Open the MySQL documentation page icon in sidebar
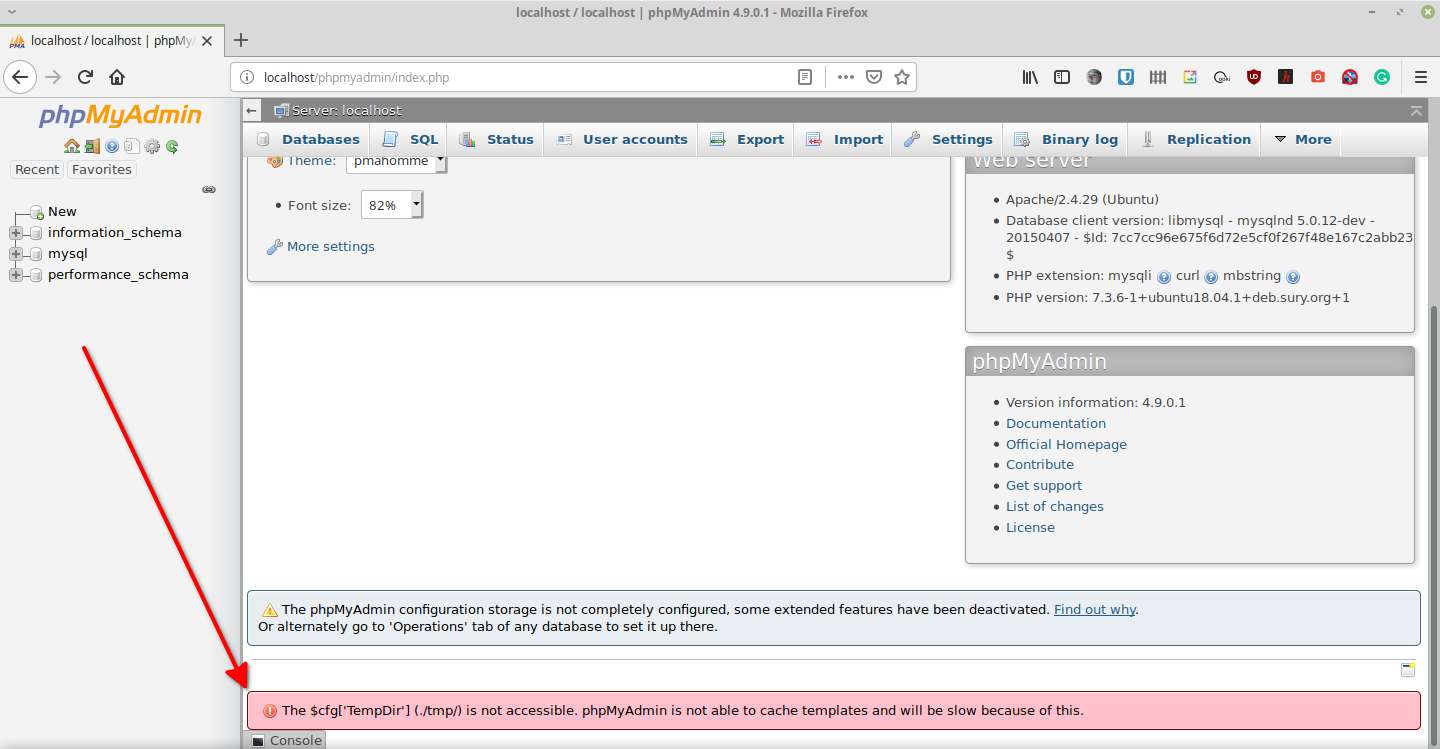 point(131,146)
